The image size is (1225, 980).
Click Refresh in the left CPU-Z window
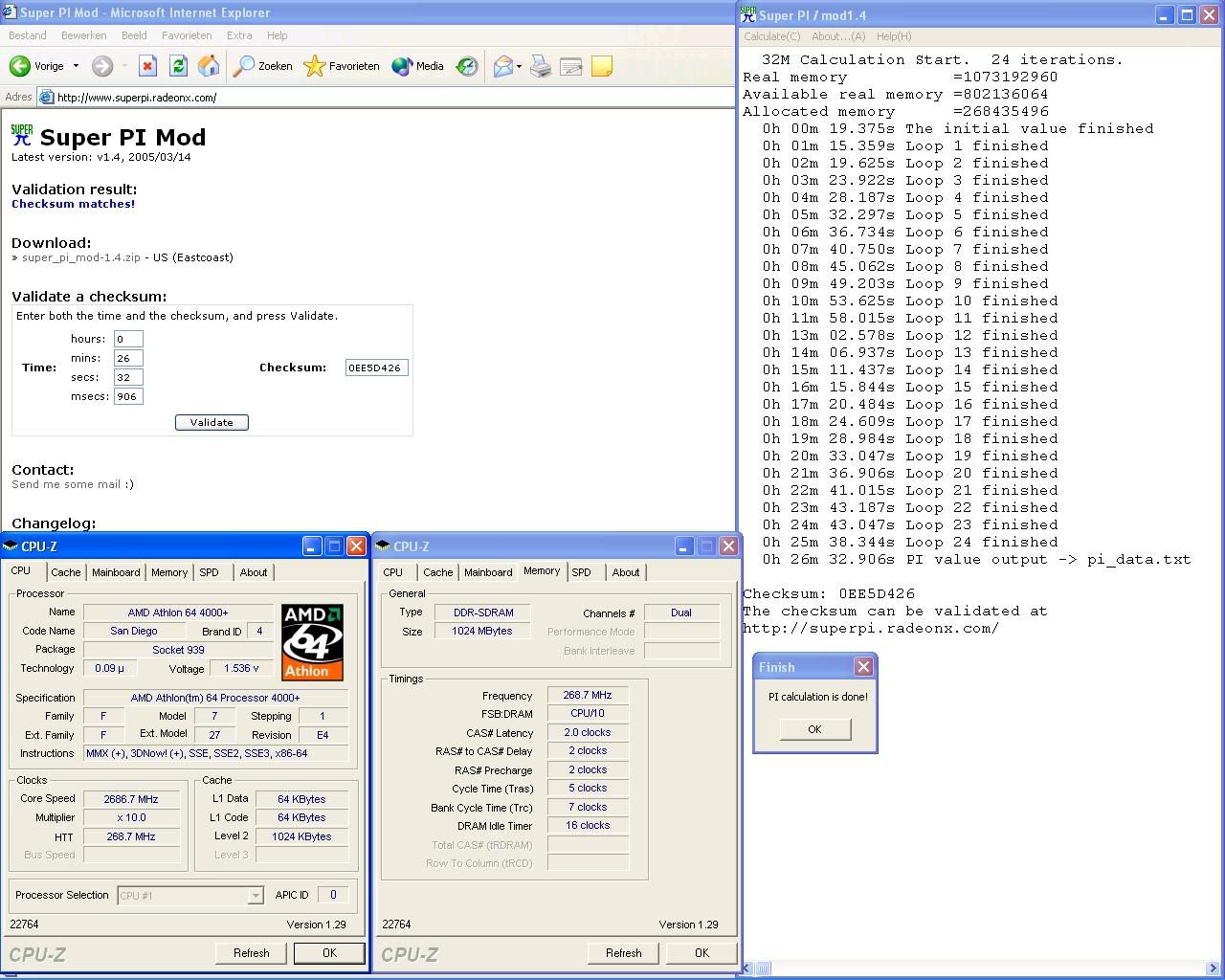click(252, 953)
